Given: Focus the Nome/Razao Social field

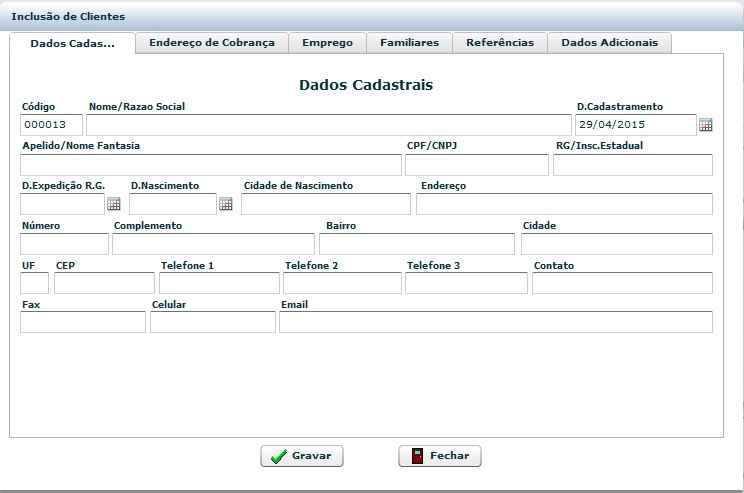Looking at the screenshot, I should click(328, 125).
